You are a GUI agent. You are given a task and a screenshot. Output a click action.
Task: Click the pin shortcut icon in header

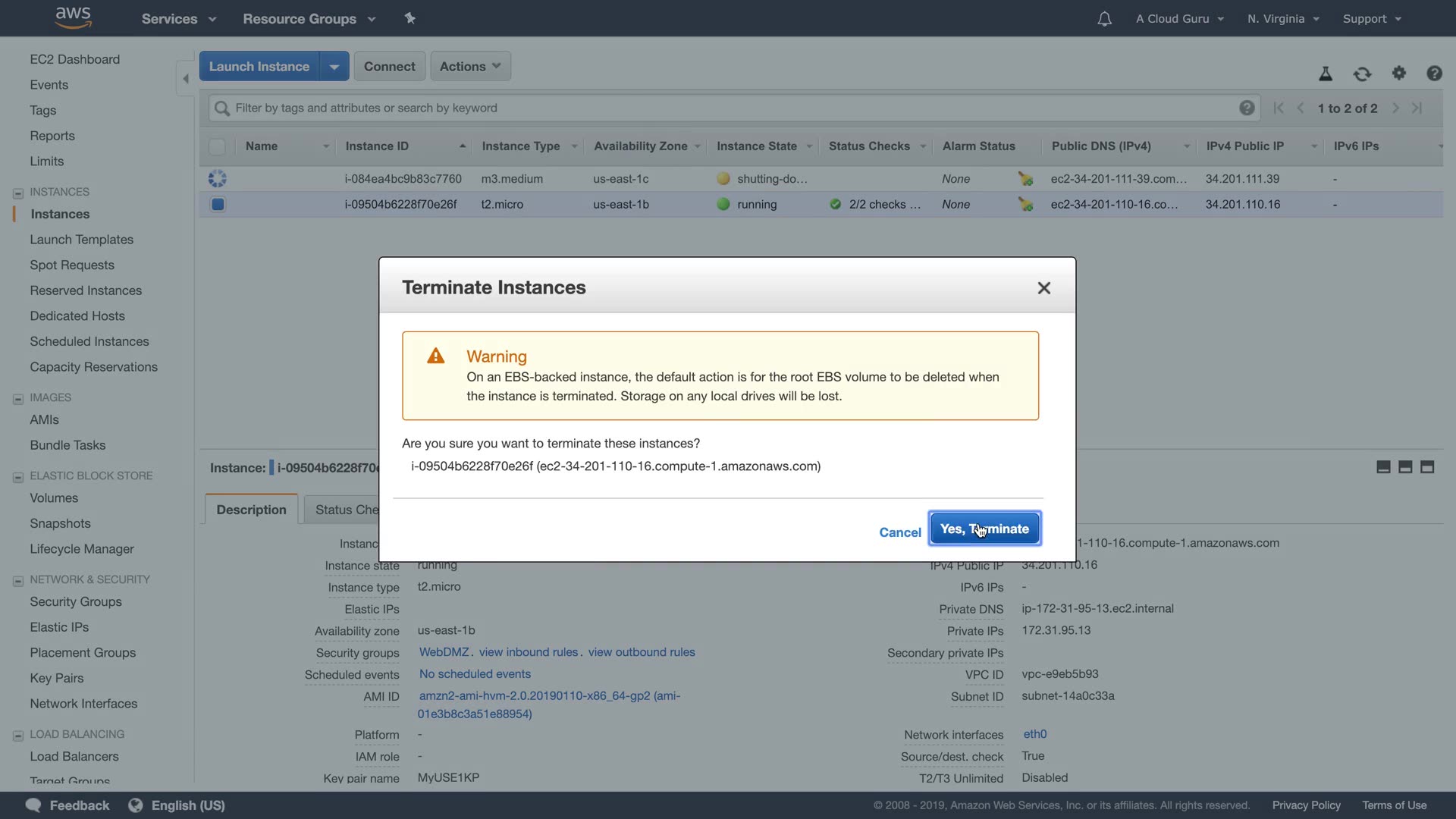tap(410, 18)
